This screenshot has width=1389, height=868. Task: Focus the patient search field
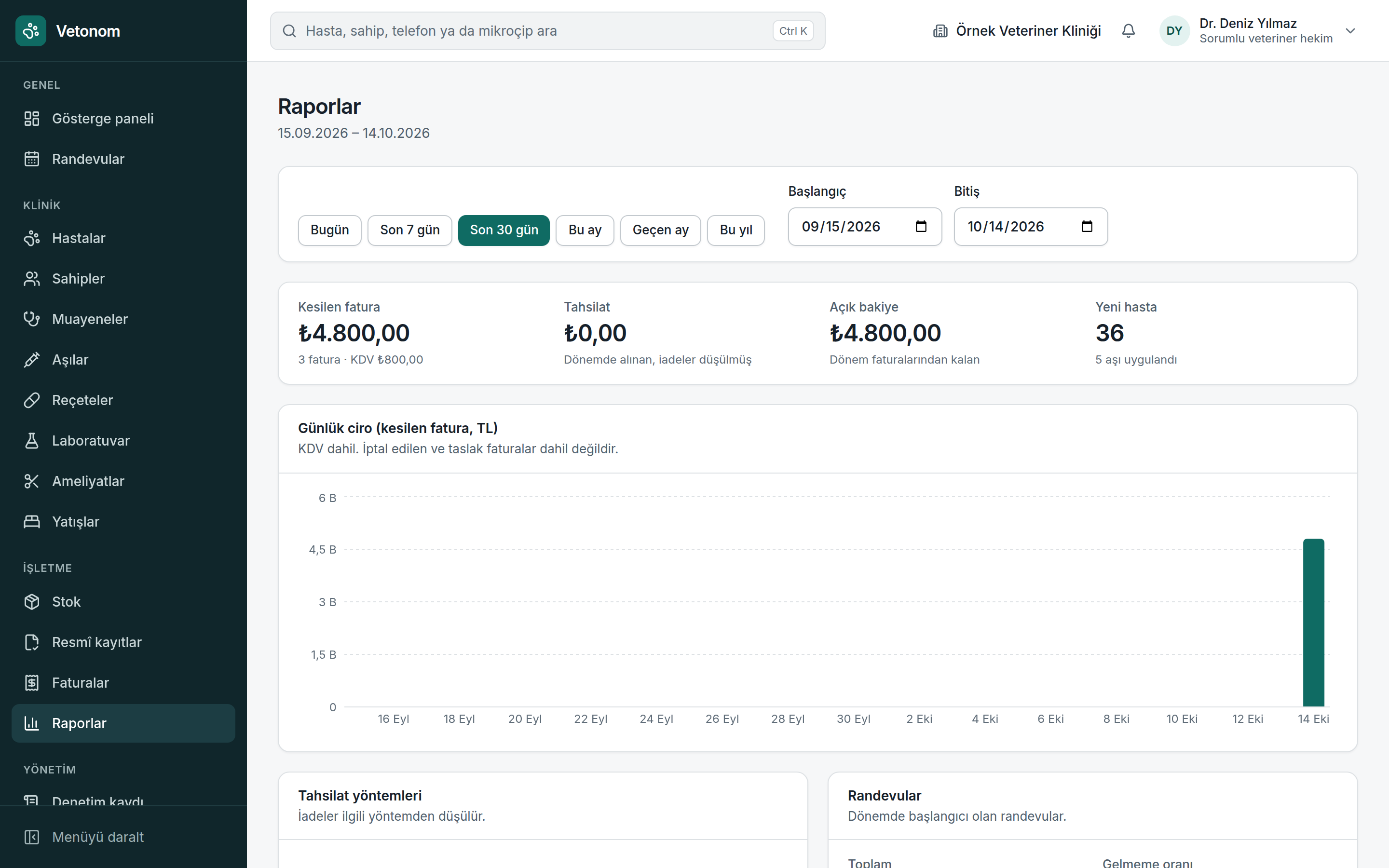pos(547,31)
